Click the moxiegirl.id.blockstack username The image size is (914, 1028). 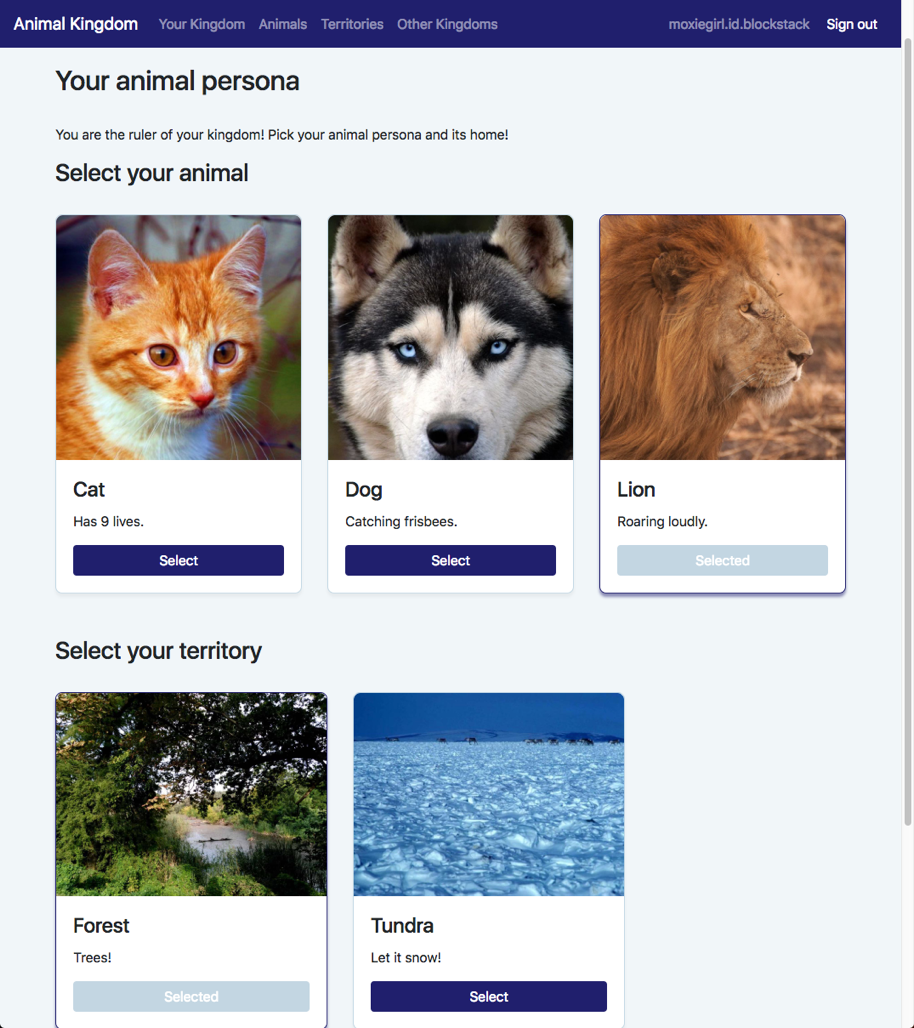tap(739, 24)
